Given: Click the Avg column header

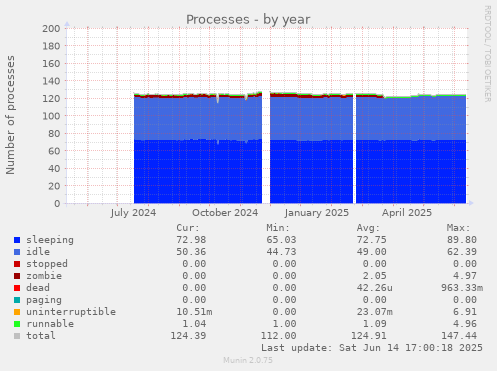Looking at the screenshot, I should [x=368, y=228].
